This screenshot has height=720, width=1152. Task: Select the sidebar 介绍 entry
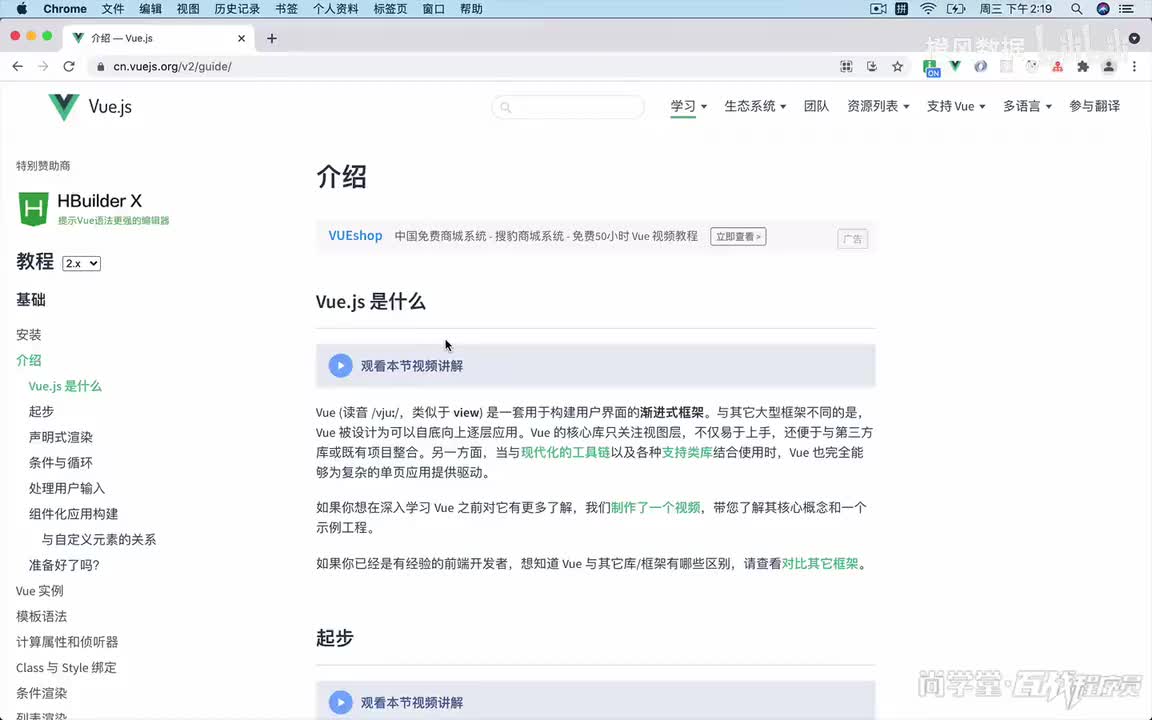(29, 360)
